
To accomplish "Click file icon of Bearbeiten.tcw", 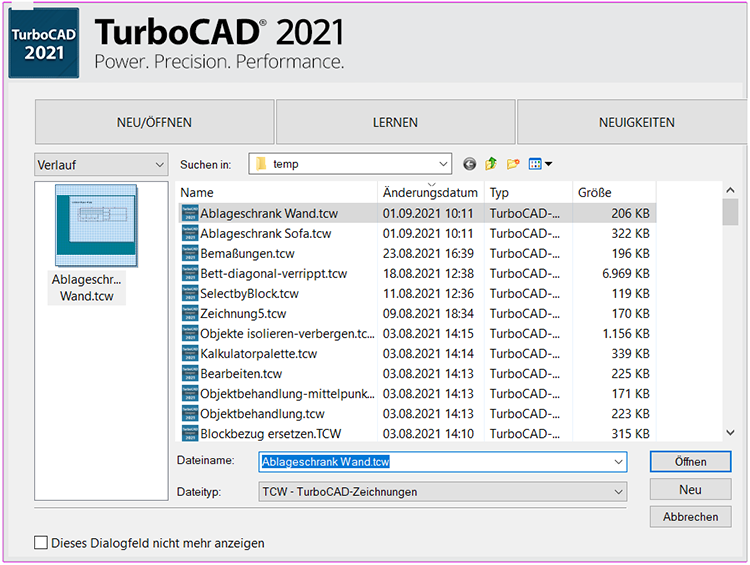I will pos(190,374).
